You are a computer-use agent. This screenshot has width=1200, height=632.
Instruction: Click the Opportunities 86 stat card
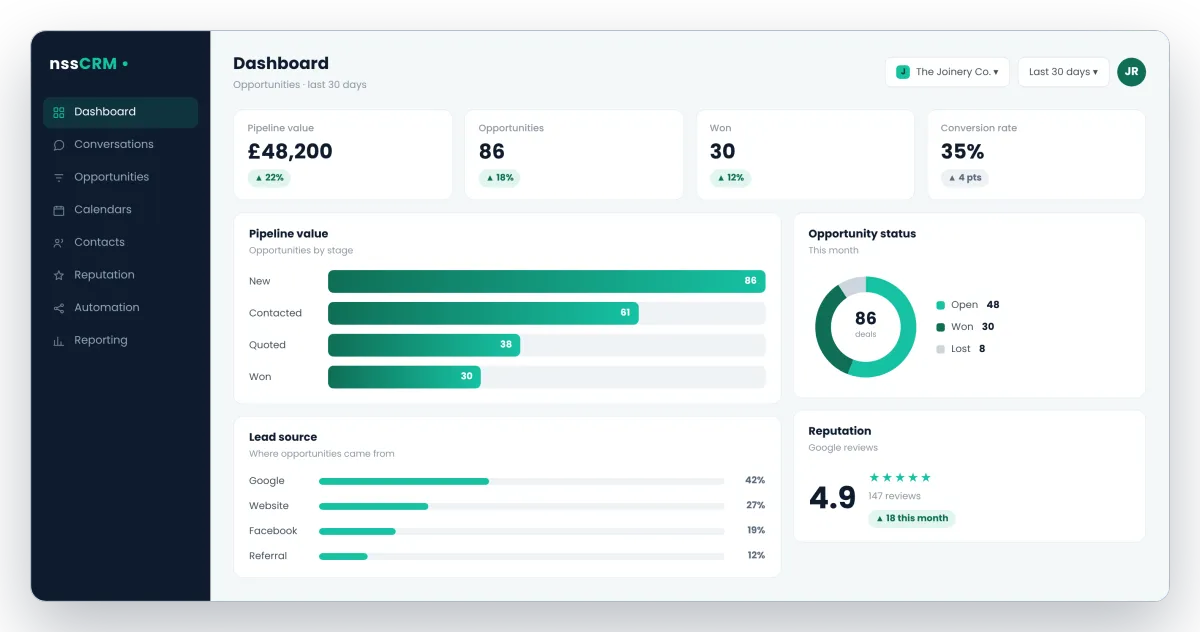pos(574,155)
